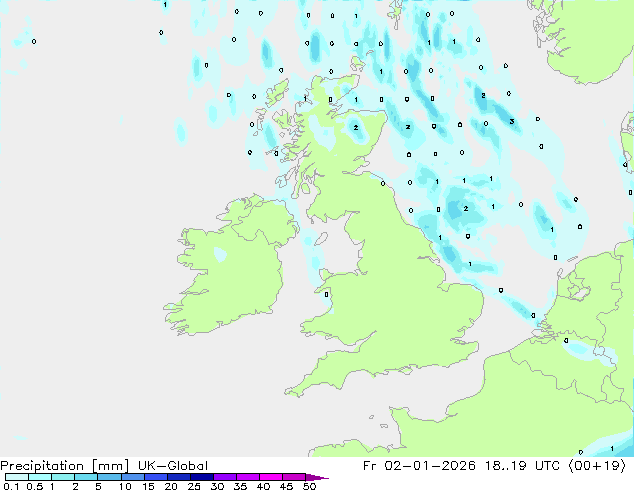This screenshot has height=490, width=634.
Task: Click the legend tick label '0.5'
Action: [35, 486]
